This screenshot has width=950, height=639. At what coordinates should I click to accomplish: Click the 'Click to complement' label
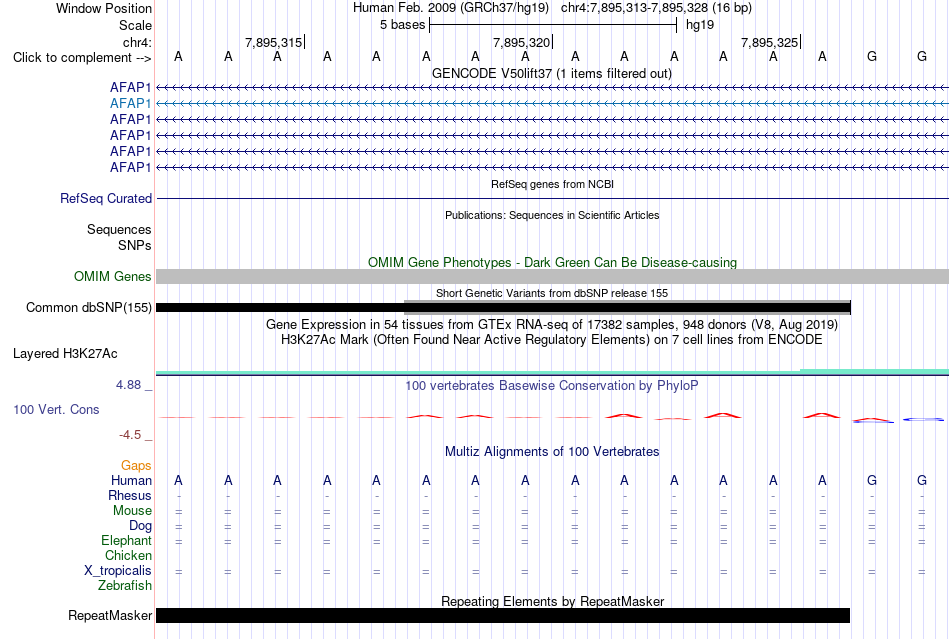click(x=82, y=58)
